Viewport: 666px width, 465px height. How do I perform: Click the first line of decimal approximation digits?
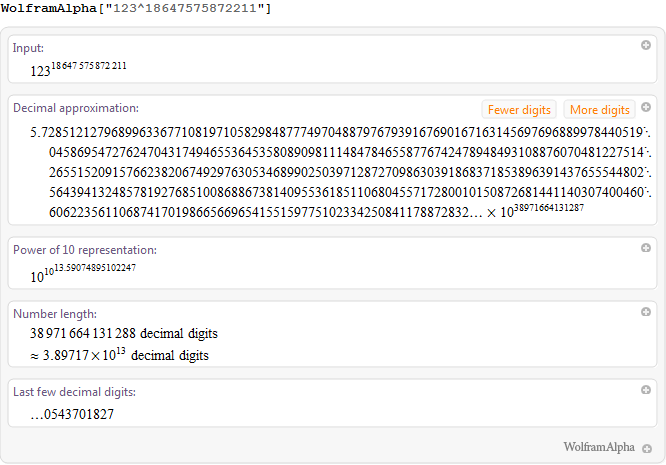pos(340,132)
